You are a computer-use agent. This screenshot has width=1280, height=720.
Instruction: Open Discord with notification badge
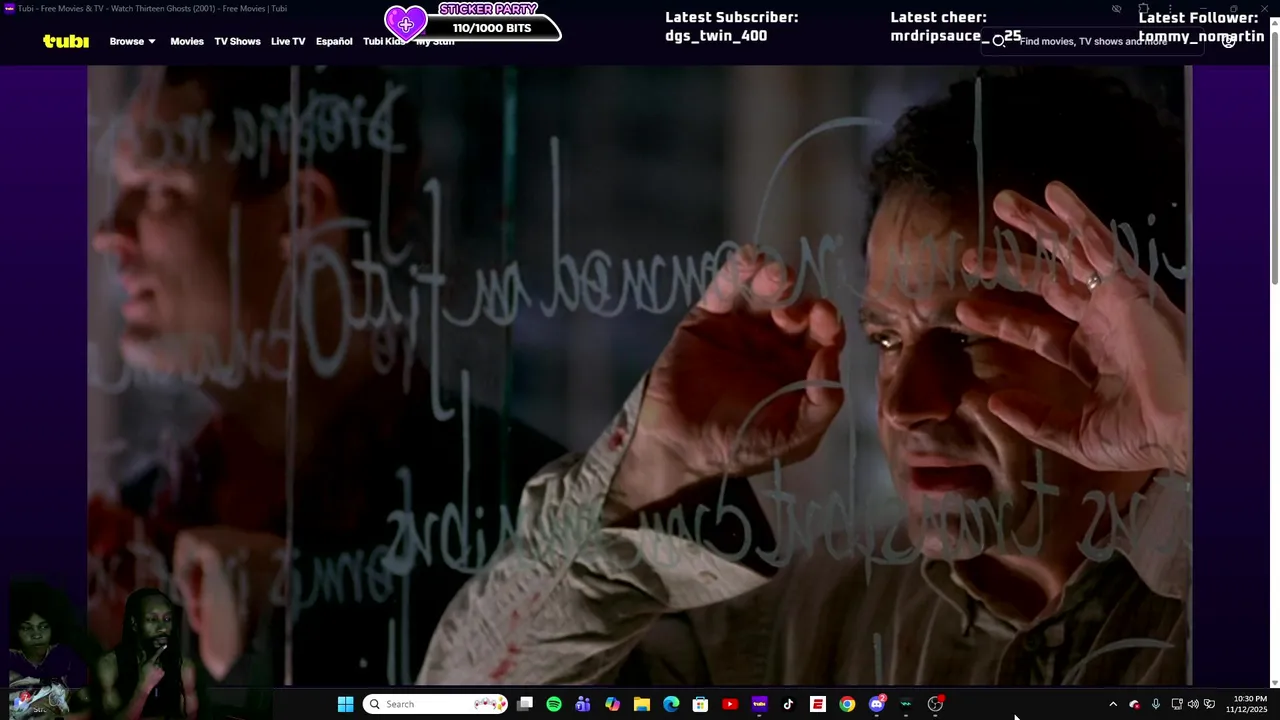click(877, 704)
